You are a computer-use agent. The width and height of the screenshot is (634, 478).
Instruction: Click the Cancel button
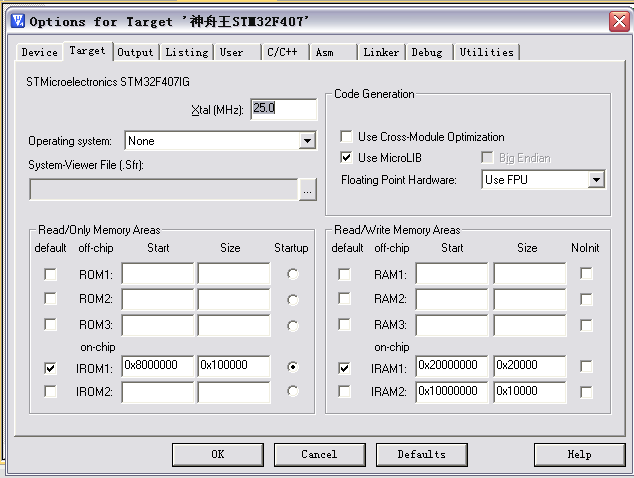coord(319,455)
